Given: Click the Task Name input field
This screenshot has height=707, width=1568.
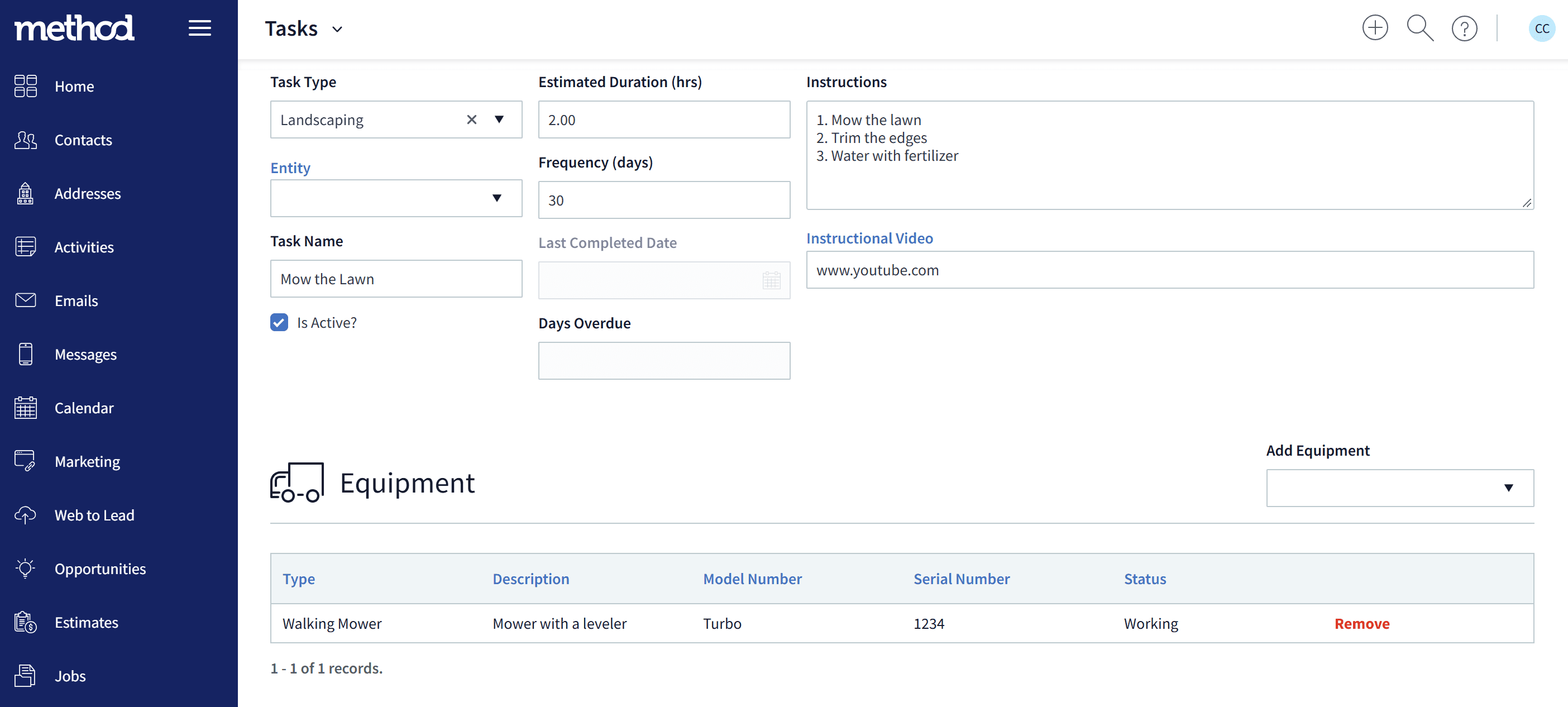Looking at the screenshot, I should (x=396, y=279).
